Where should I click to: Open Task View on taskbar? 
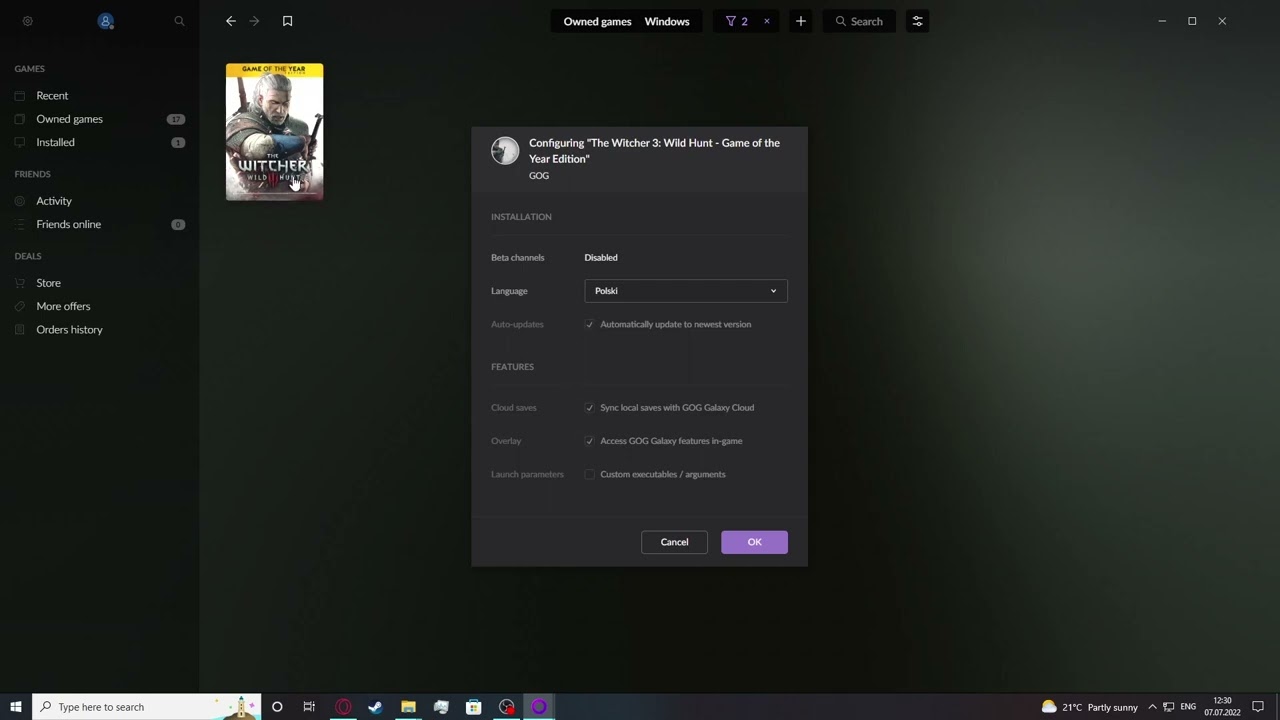(309, 707)
